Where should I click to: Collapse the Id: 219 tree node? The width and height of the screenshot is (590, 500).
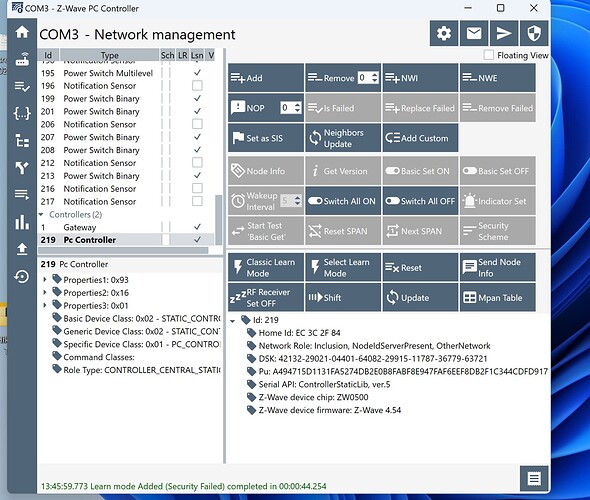tap(233, 321)
